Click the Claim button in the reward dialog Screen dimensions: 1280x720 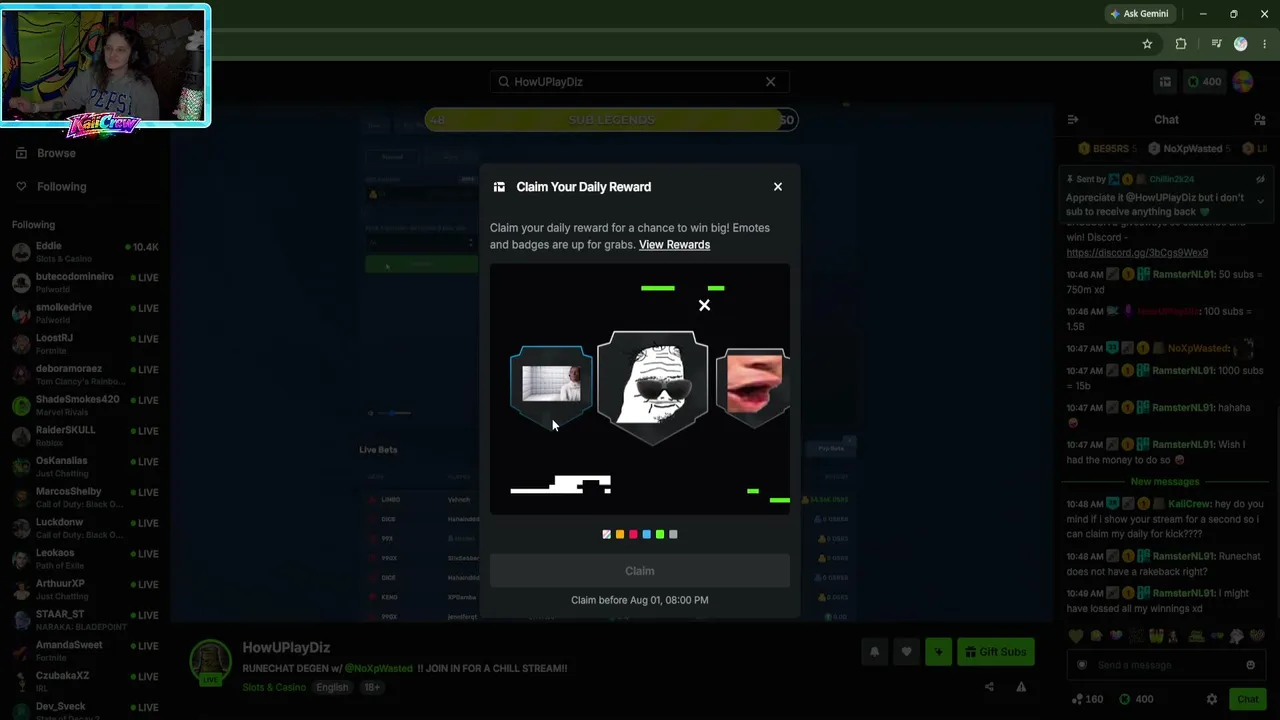pyautogui.click(x=640, y=571)
